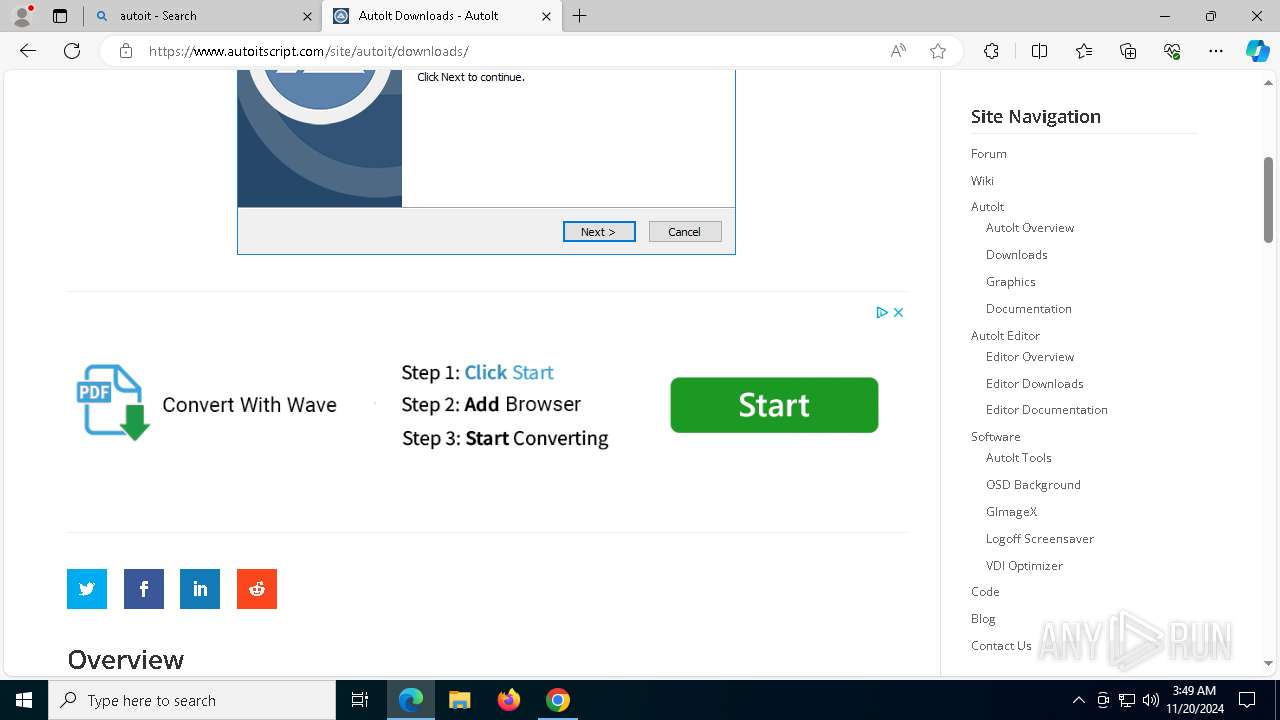
Task: Close the 'AutoIt Downloads - AutoIt' tab
Action: pos(546,16)
